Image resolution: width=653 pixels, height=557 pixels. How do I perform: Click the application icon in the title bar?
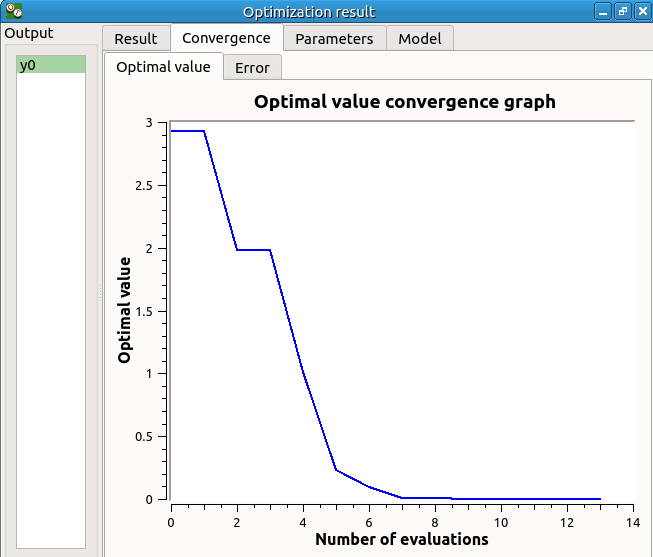pos(14,11)
